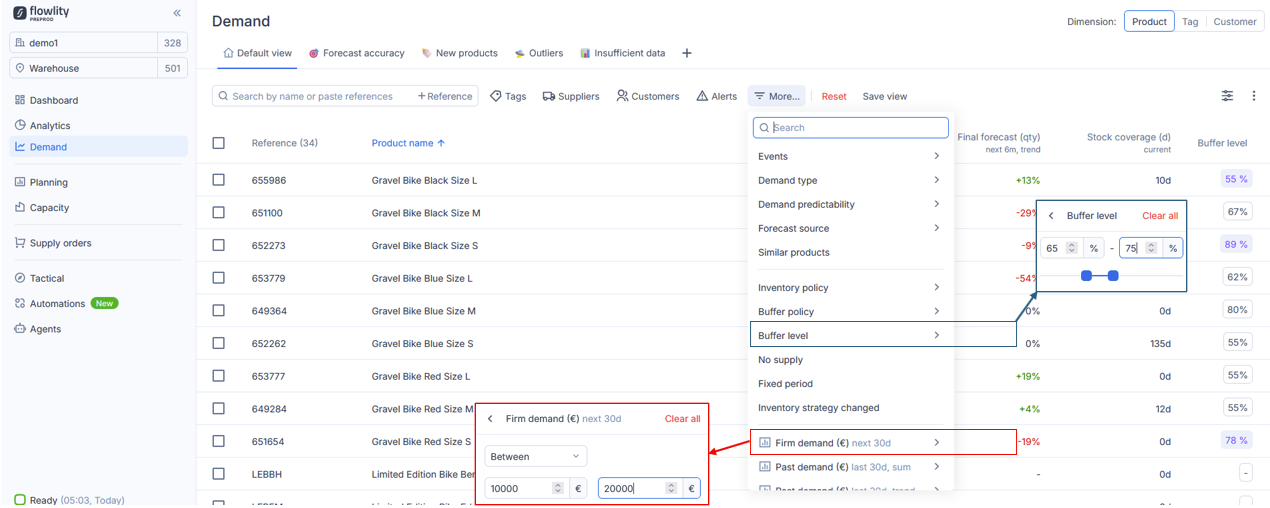
Task: Go back from Buffer level panel
Action: pos(1051,216)
